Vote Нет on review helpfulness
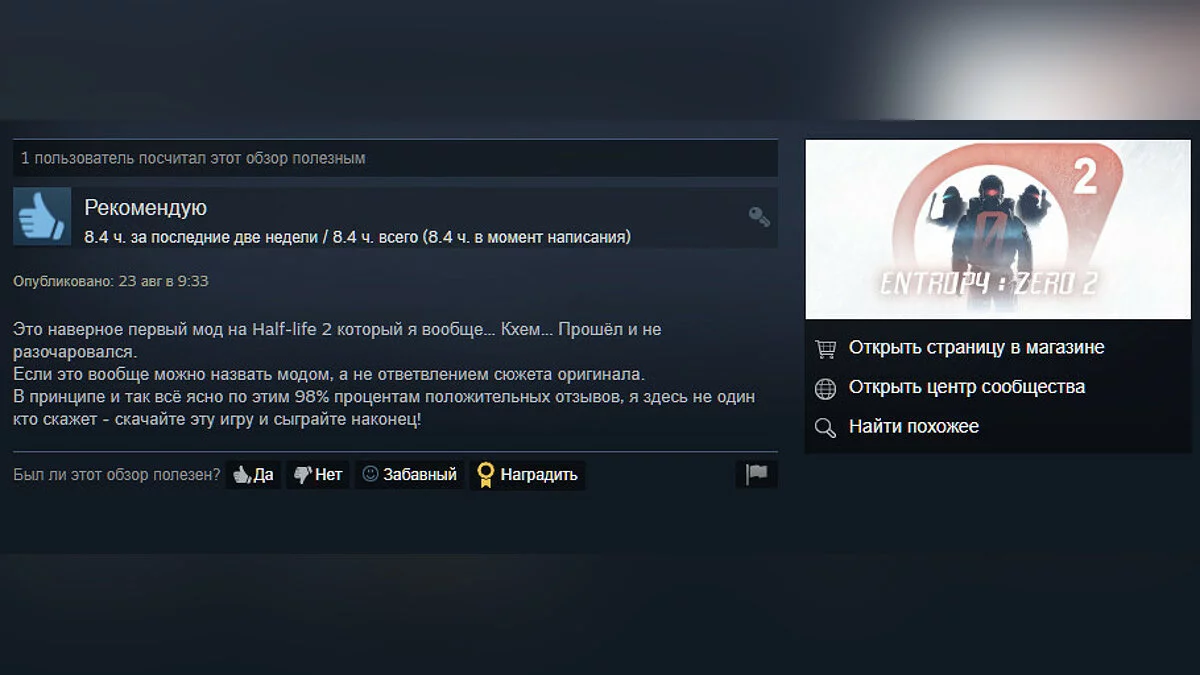This screenshot has width=1200, height=675. coord(318,475)
